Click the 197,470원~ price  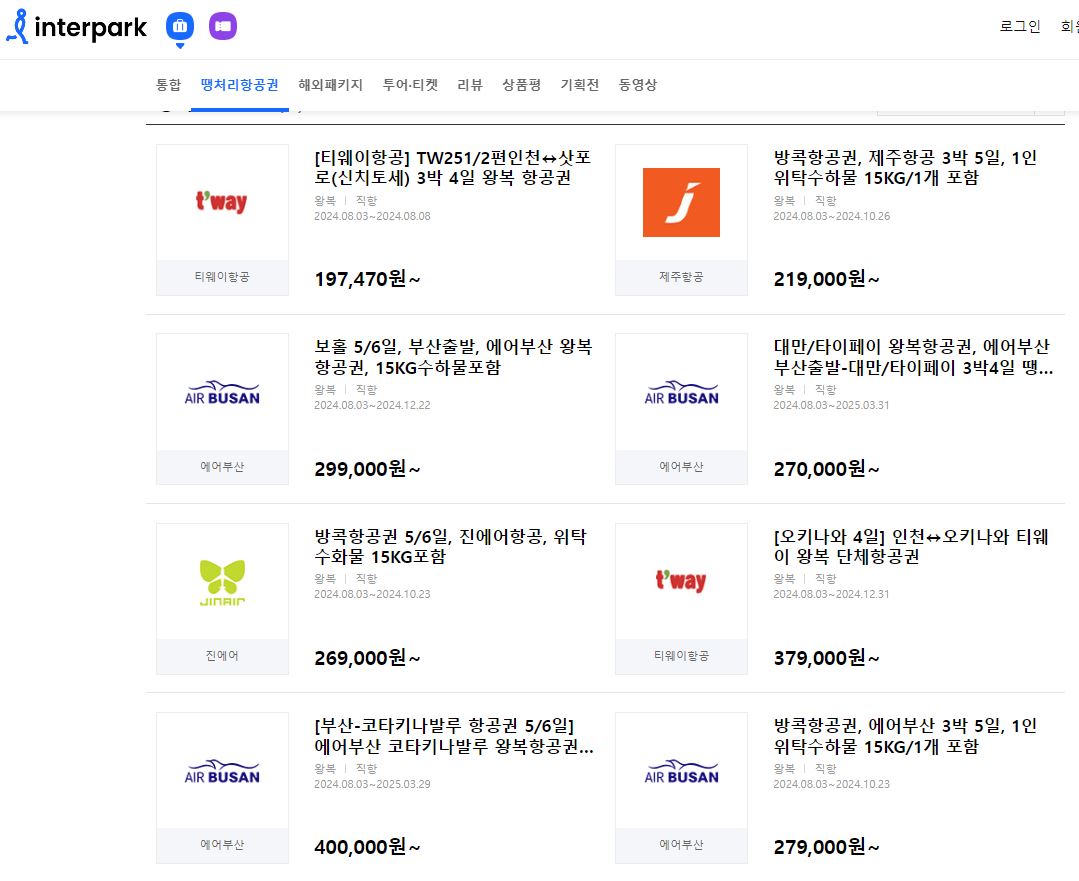coord(367,279)
